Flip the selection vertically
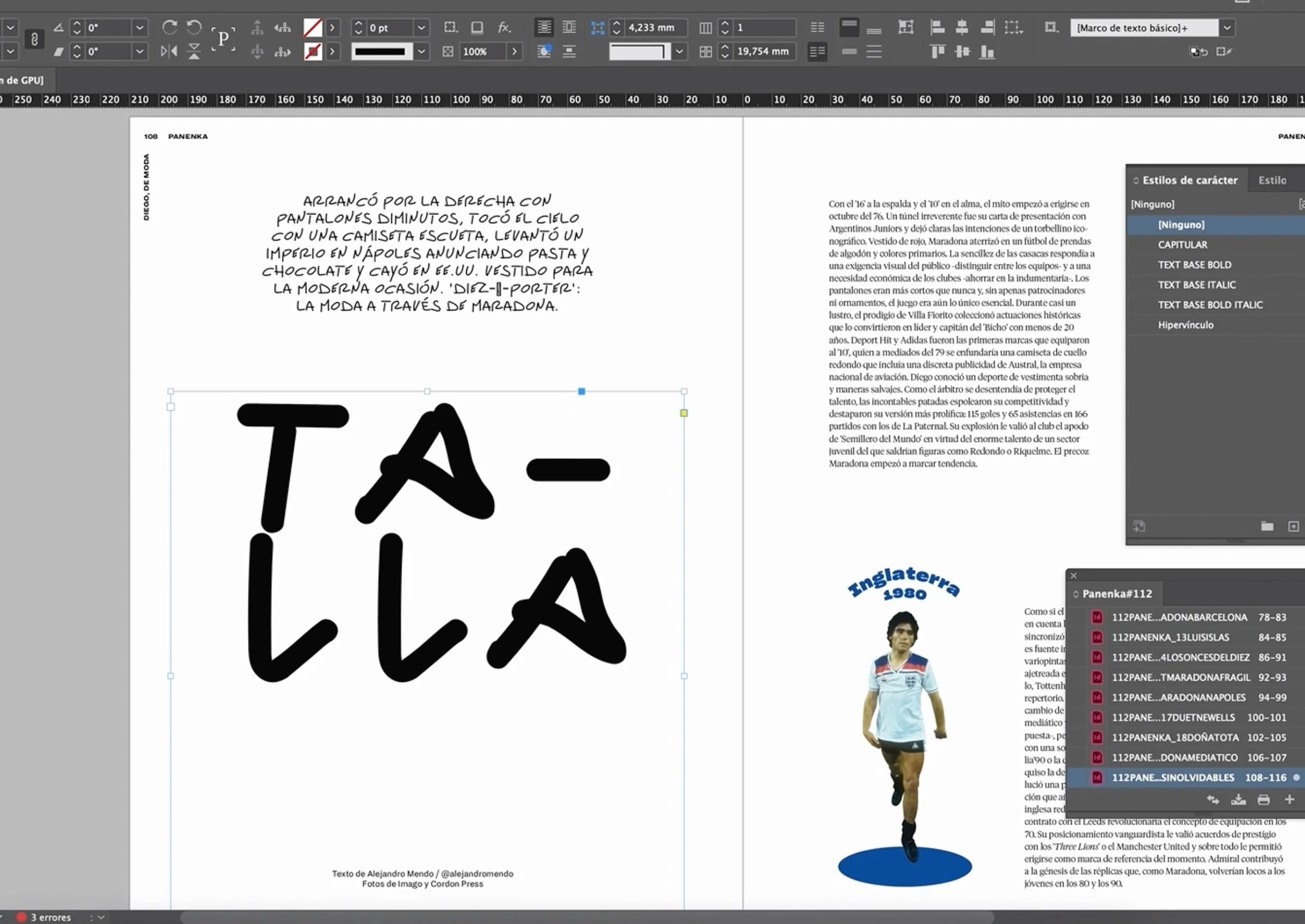This screenshot has height=924, width=1305. coord(194,52)
